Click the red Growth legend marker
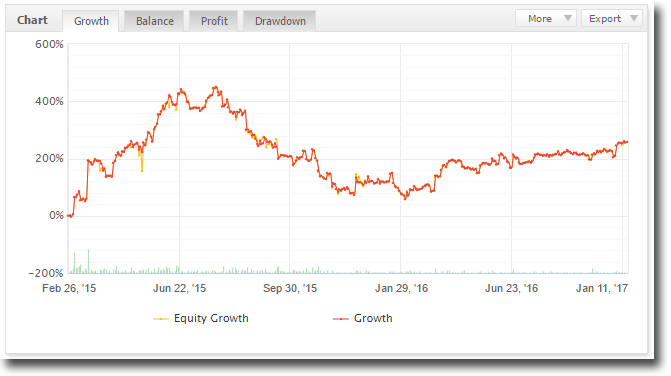Viewport: 671px width, 376px height. tap(341, 319)
